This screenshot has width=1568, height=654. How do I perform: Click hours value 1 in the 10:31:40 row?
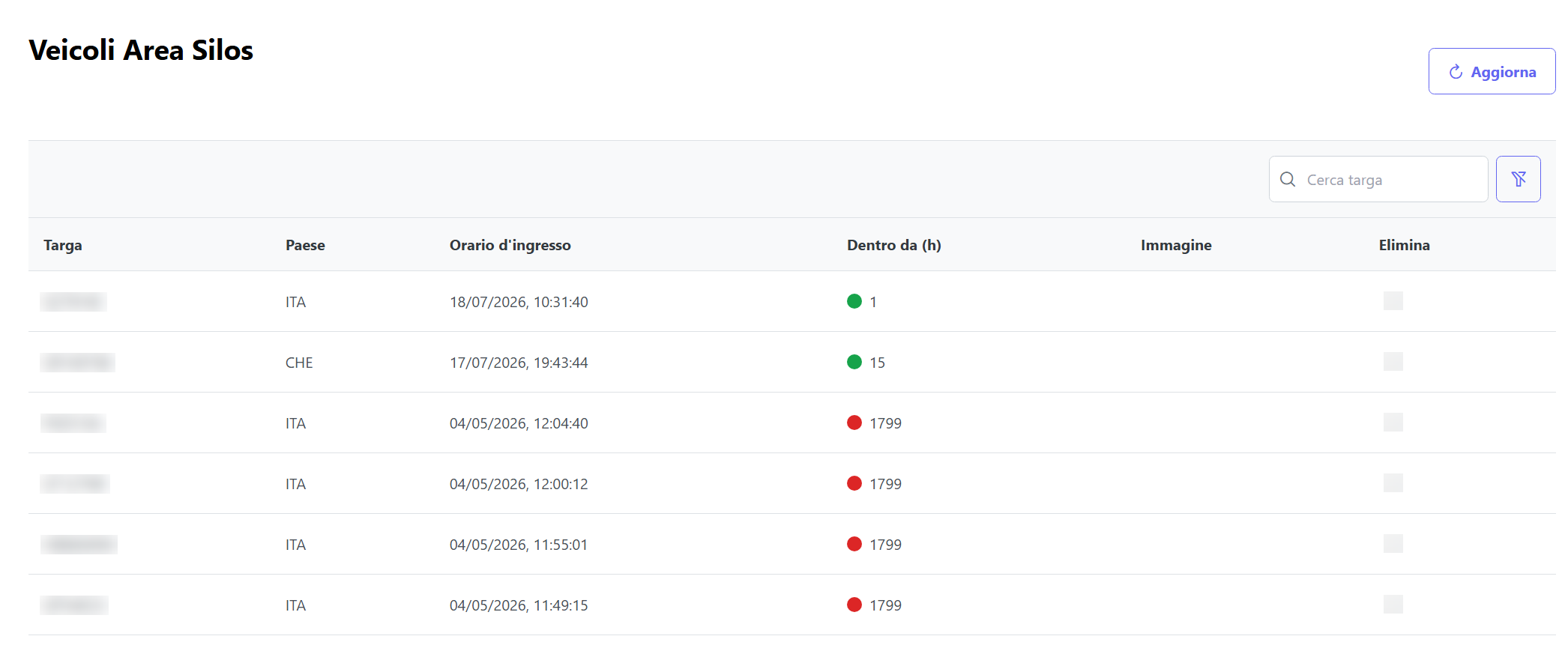click(873, 302)
